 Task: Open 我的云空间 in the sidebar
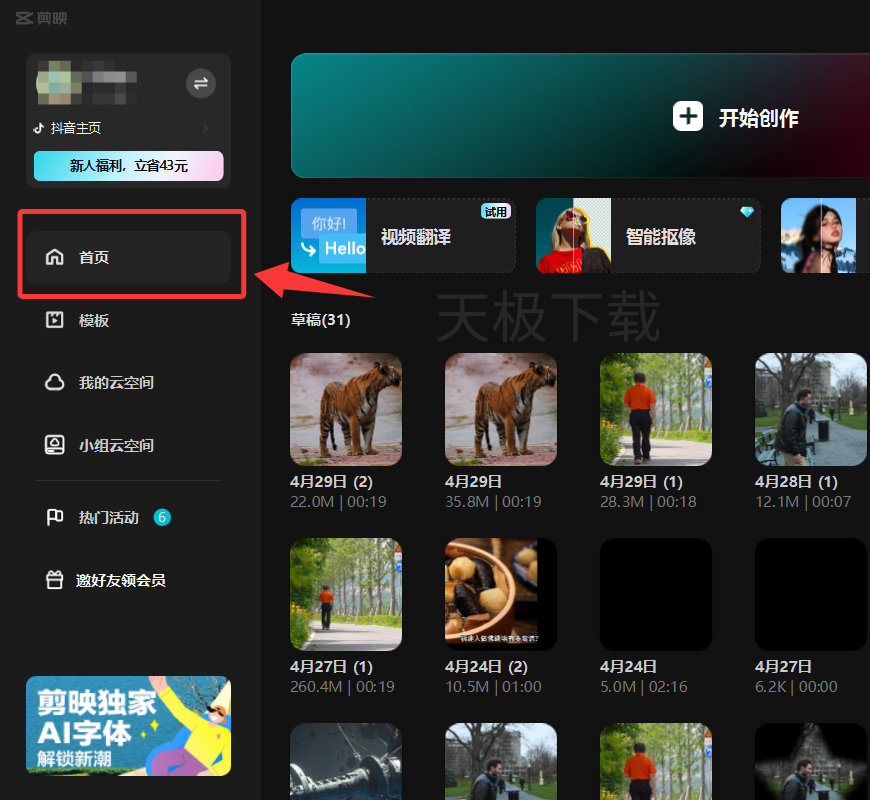click(99, 383)
